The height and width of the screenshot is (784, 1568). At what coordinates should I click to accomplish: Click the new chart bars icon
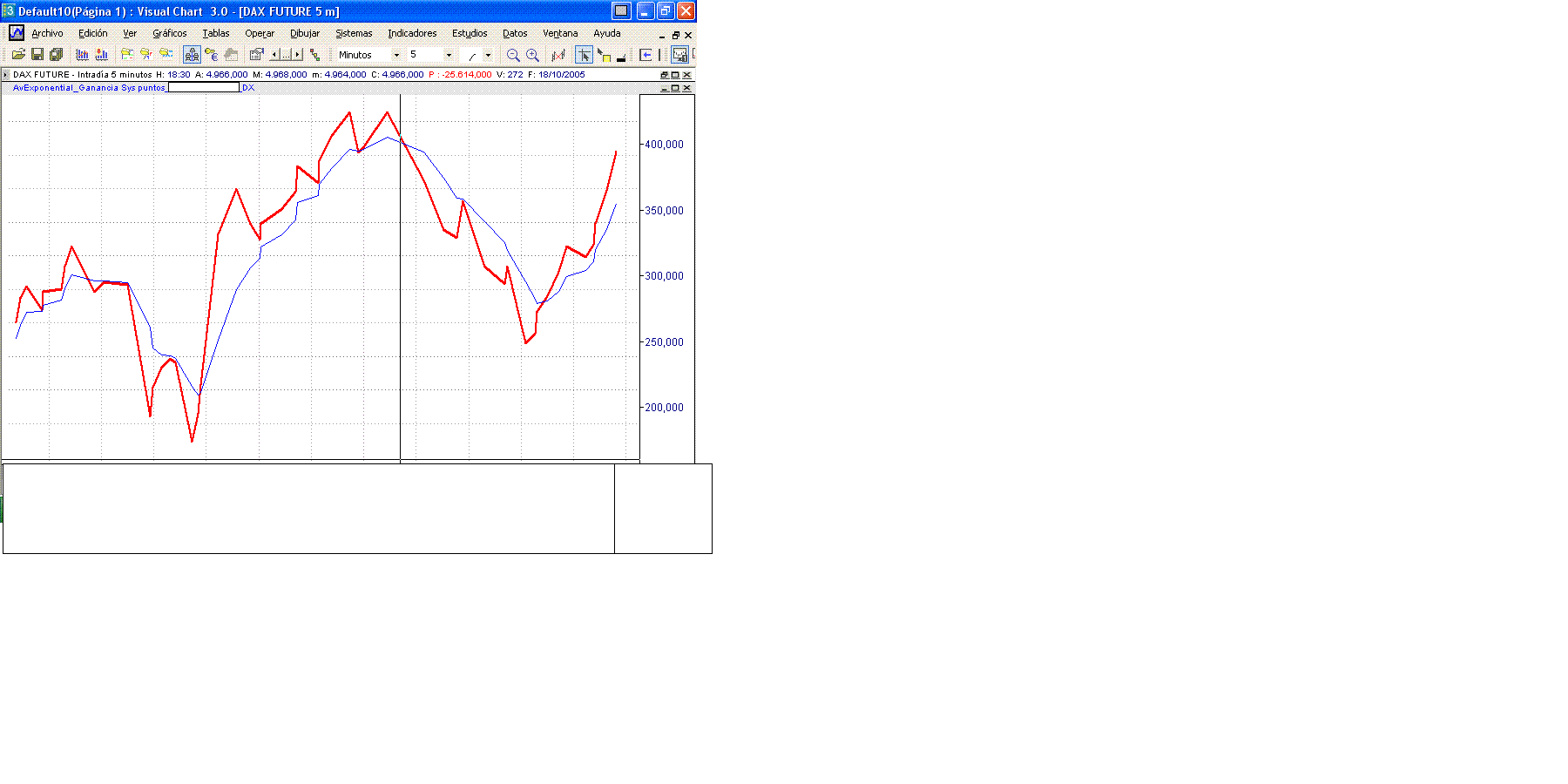(x=83, y=54)
